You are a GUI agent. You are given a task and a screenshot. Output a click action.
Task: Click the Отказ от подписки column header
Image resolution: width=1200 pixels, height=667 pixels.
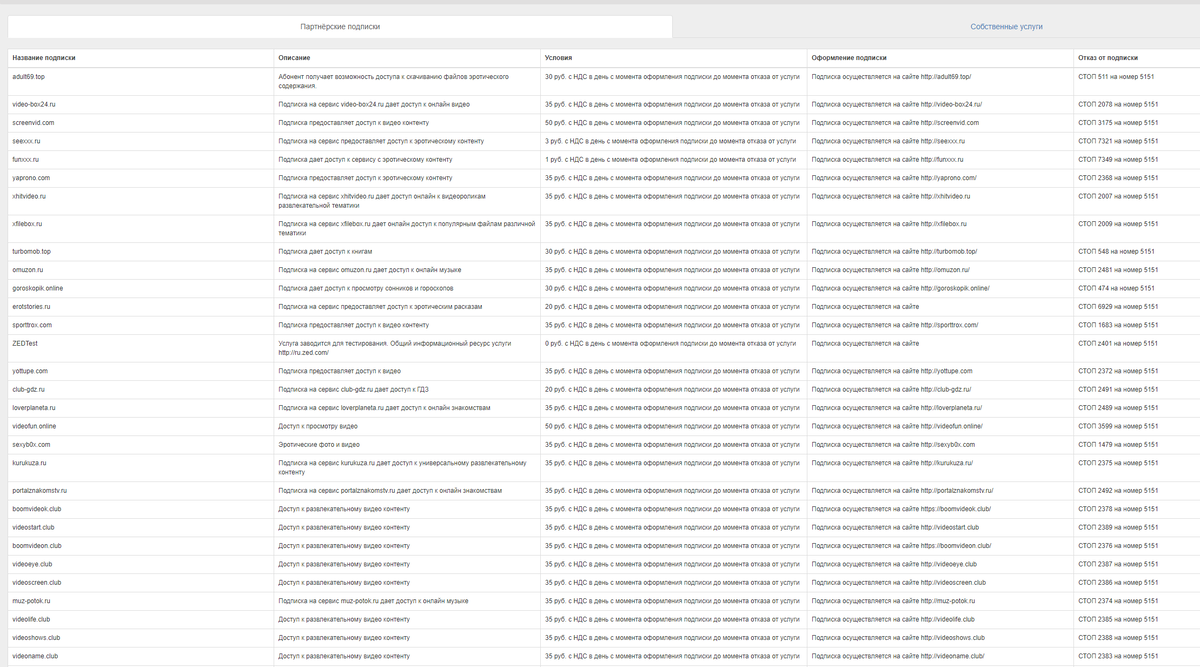tap(1108, 58)
